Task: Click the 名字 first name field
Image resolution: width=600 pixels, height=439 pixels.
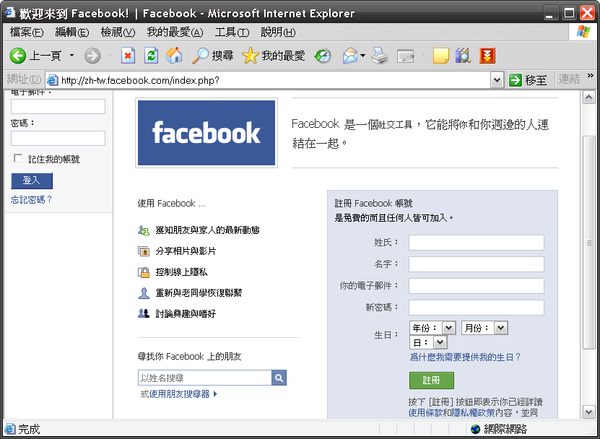Action: coord(476,264)
